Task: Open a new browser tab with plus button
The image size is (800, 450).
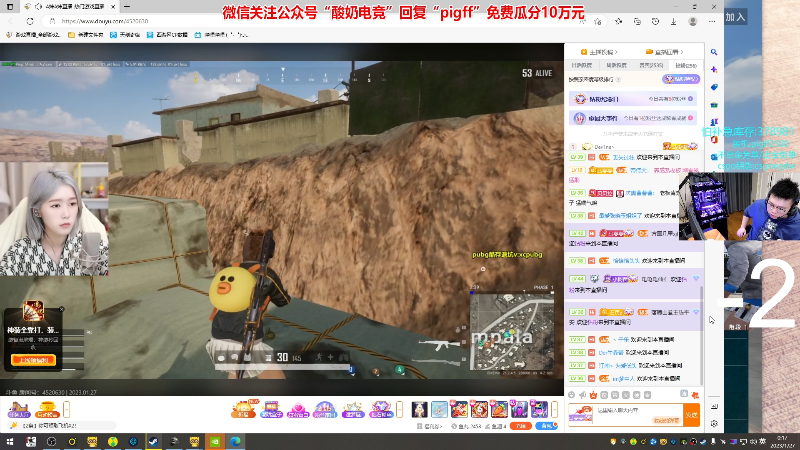Action: [x=127, y=7]
